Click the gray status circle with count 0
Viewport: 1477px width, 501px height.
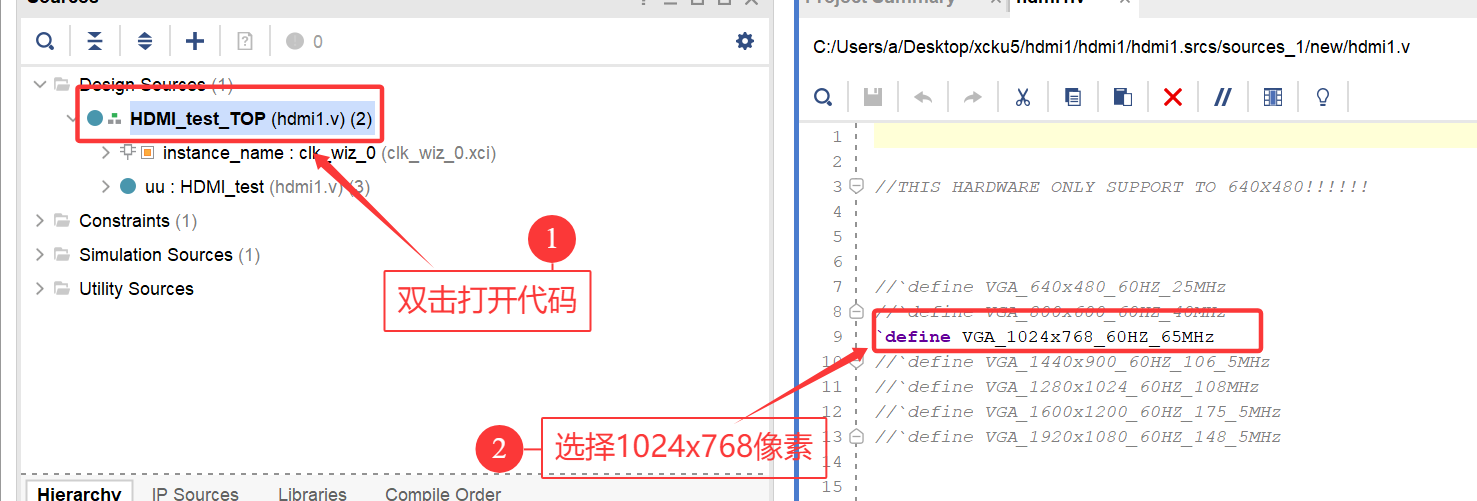pos(294,41)
